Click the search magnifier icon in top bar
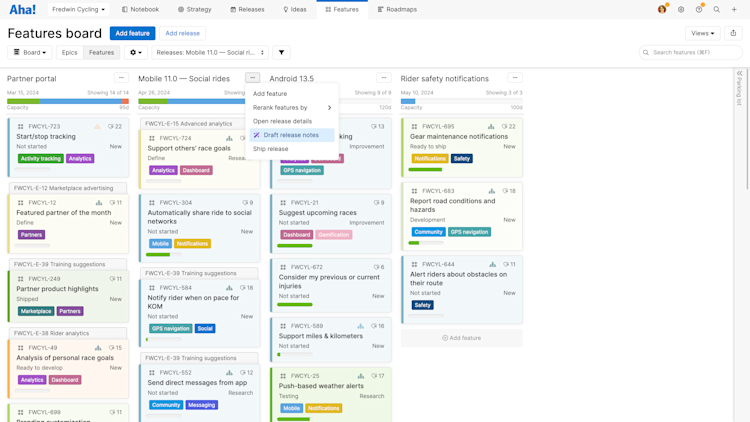This screenshot has height=422, width=750. coord(717,9)
